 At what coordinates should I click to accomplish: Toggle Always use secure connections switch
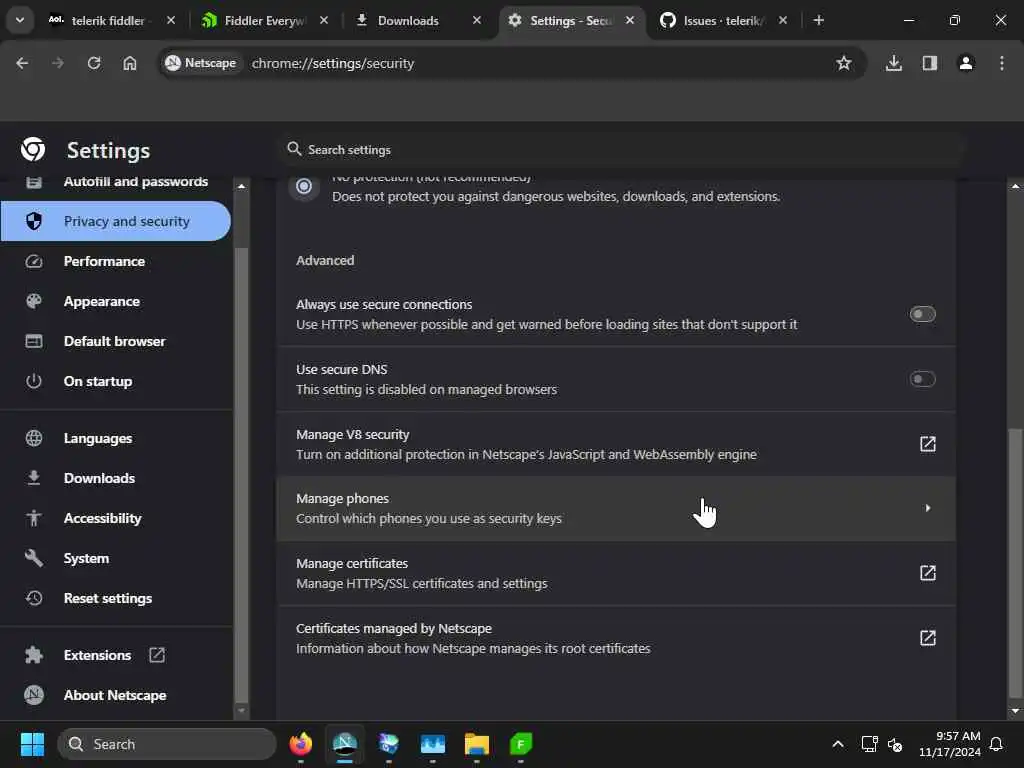pyautogui.click(x=922, y=314)
